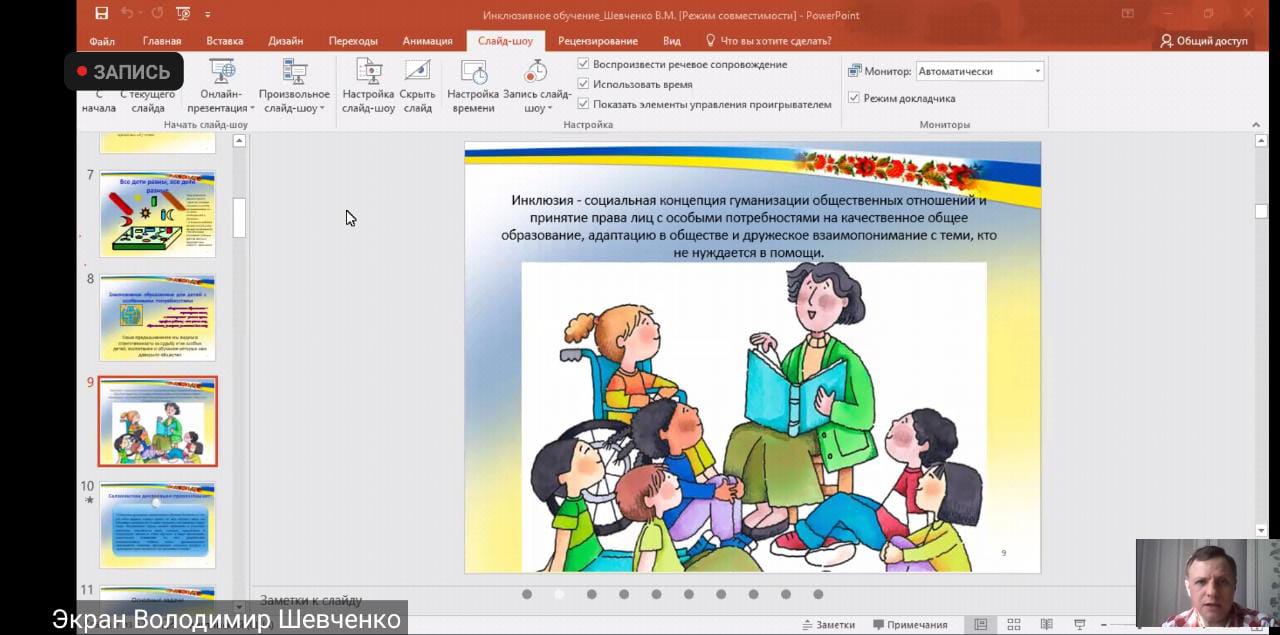Screen dimensions: 1280x635
Task: Click the Save icon in quick access toolbar
Action: coord(101,14)
